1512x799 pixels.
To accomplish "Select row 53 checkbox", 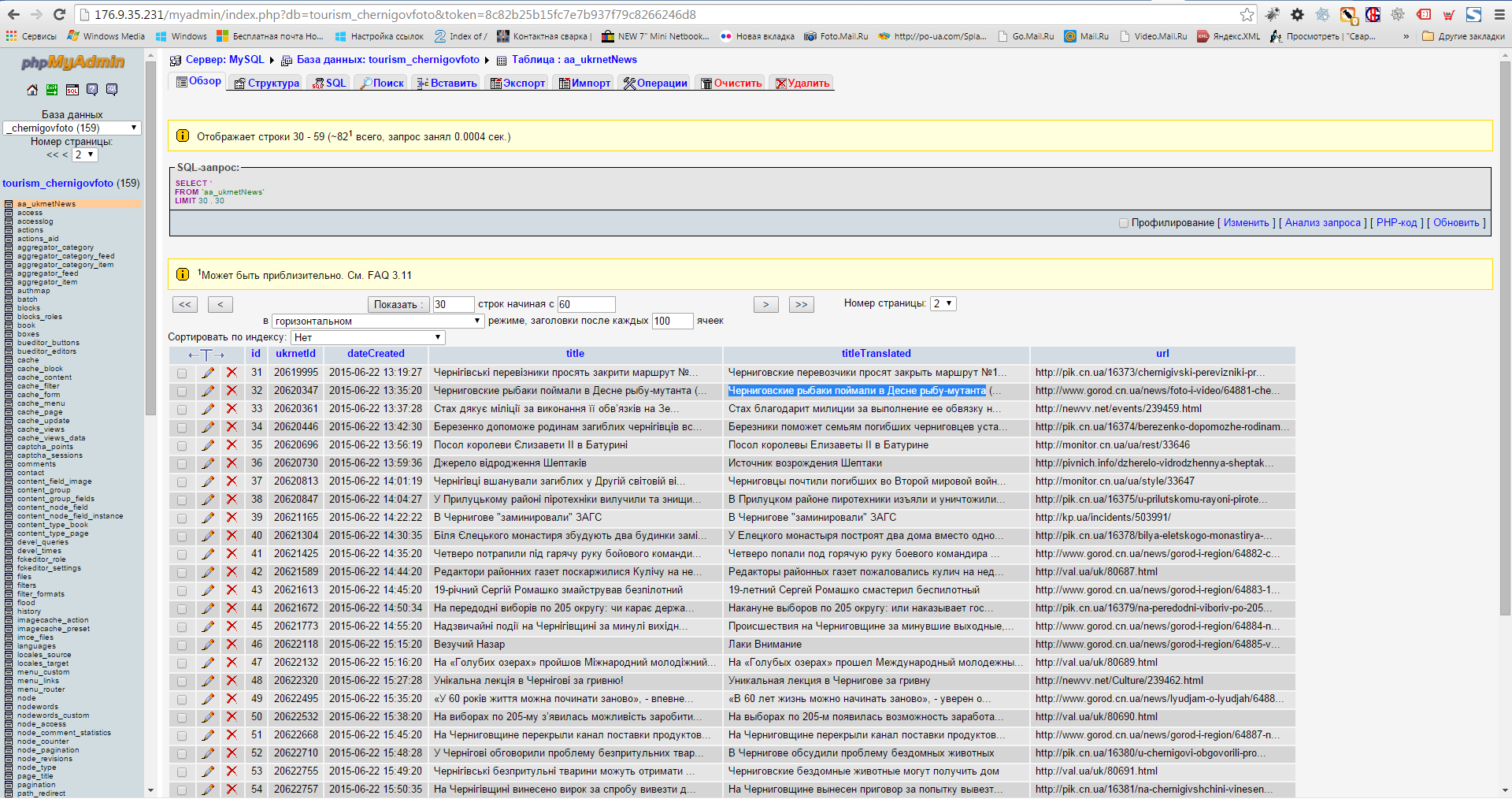I will click(182, 772).
